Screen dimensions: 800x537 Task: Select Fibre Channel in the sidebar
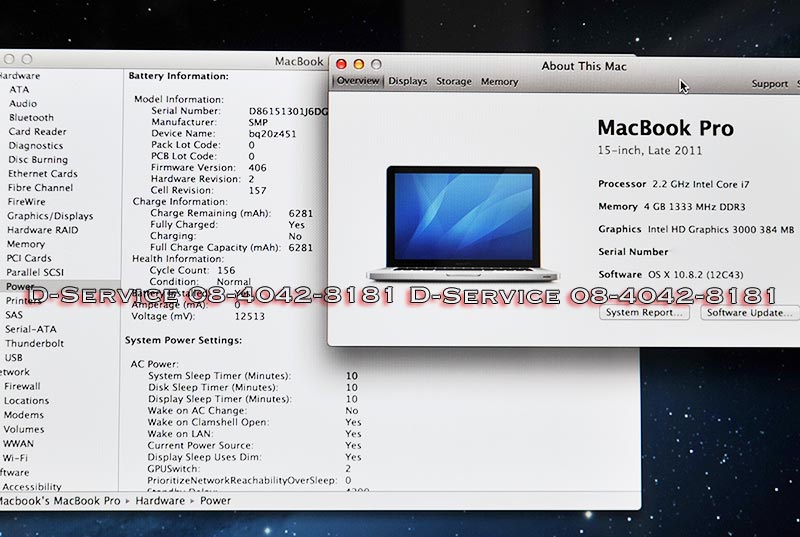[x=40, y=188]
